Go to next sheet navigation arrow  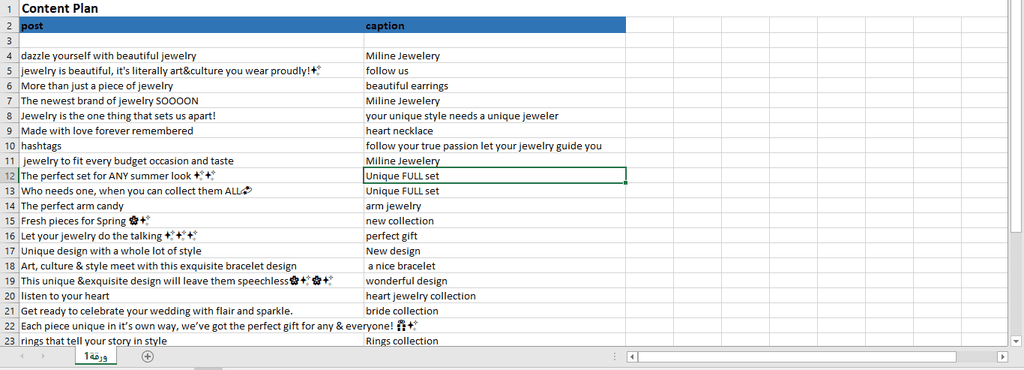tap(43, 356)
